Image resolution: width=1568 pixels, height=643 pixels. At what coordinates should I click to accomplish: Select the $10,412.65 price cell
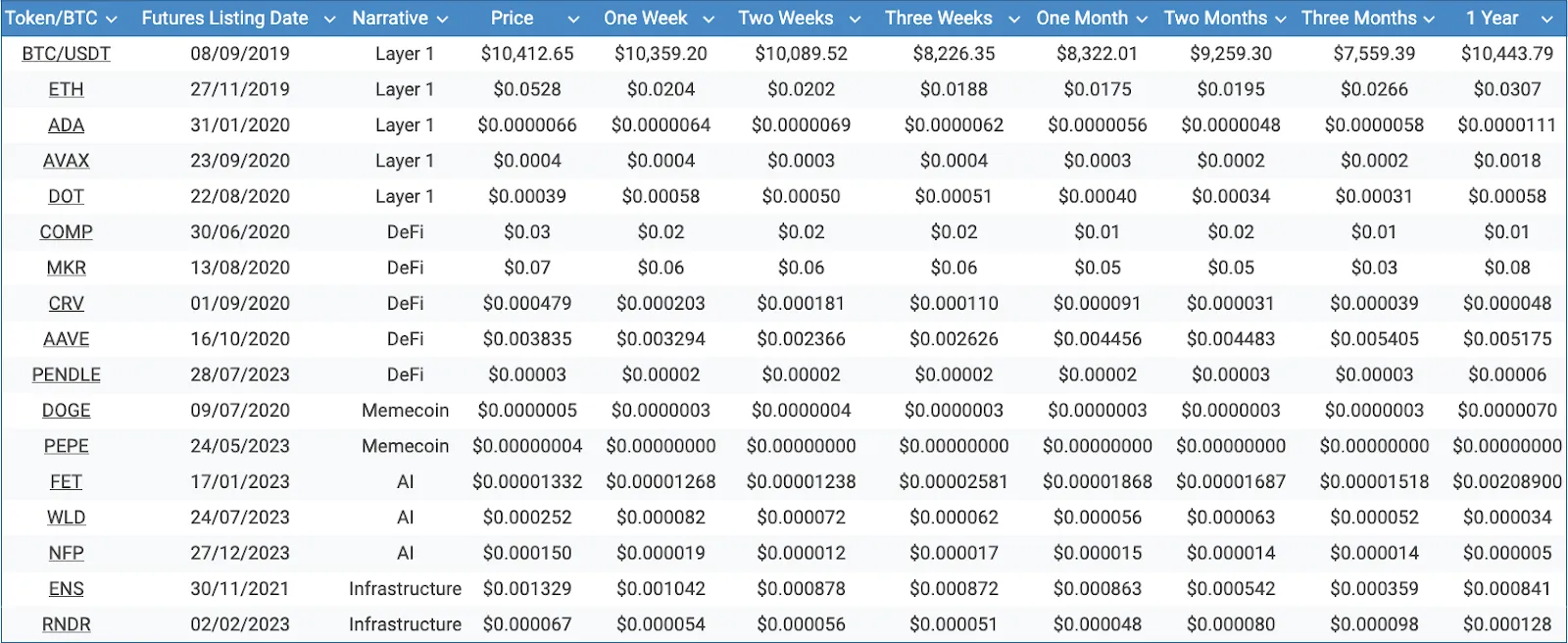coord(527,54)
